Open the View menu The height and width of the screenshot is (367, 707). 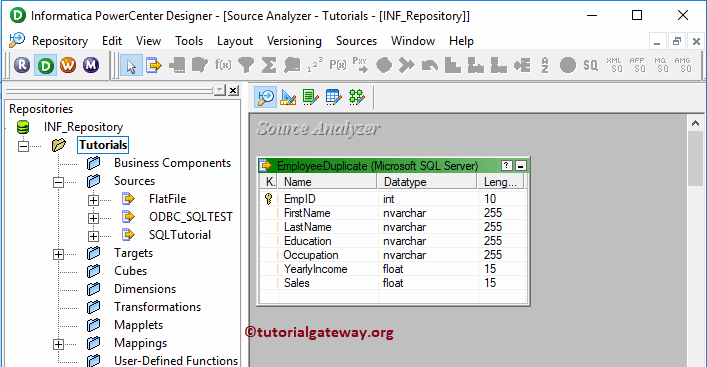point(148,41)
